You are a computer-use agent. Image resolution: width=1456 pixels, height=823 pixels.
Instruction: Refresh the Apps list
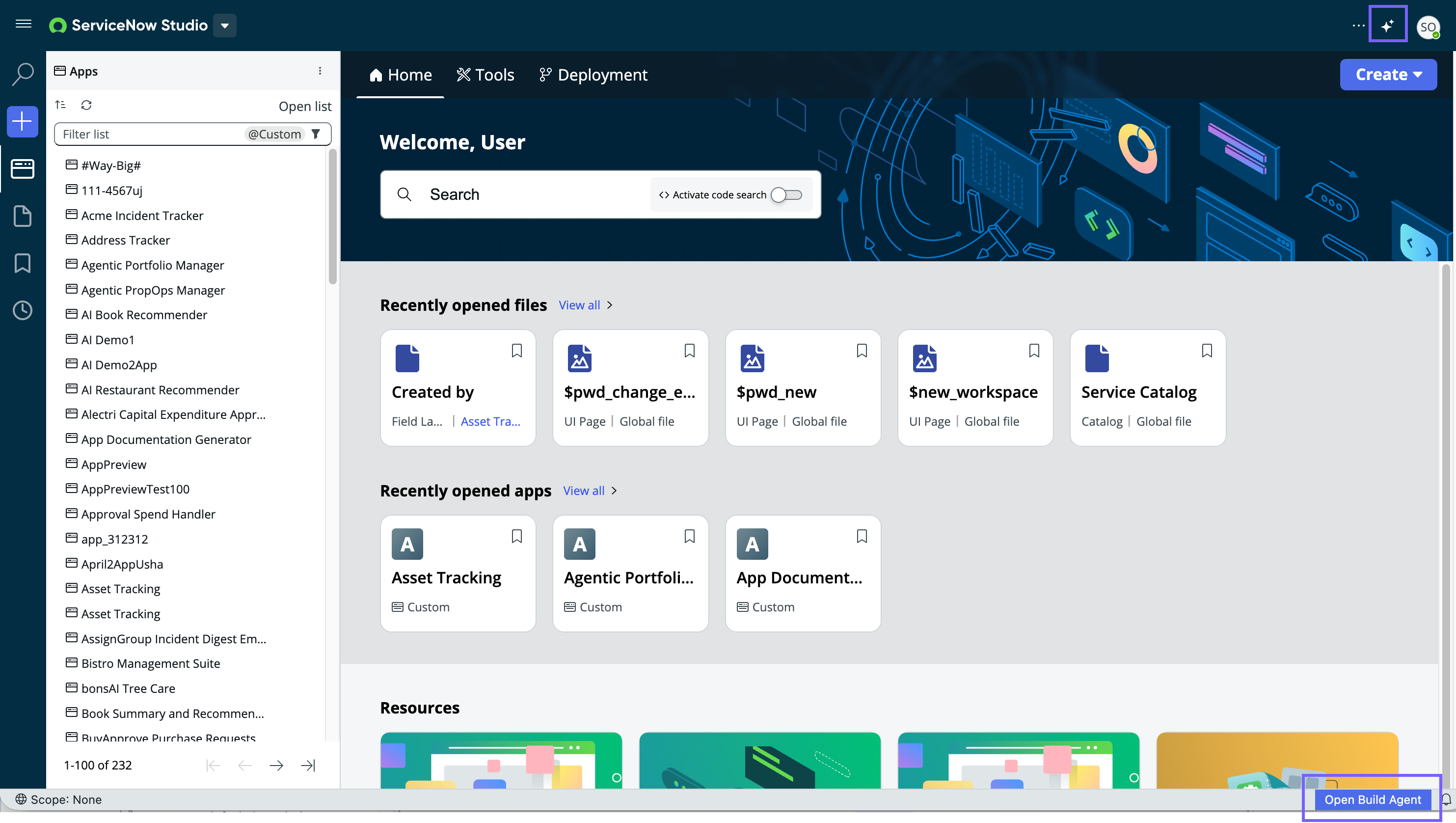point(86,105)
